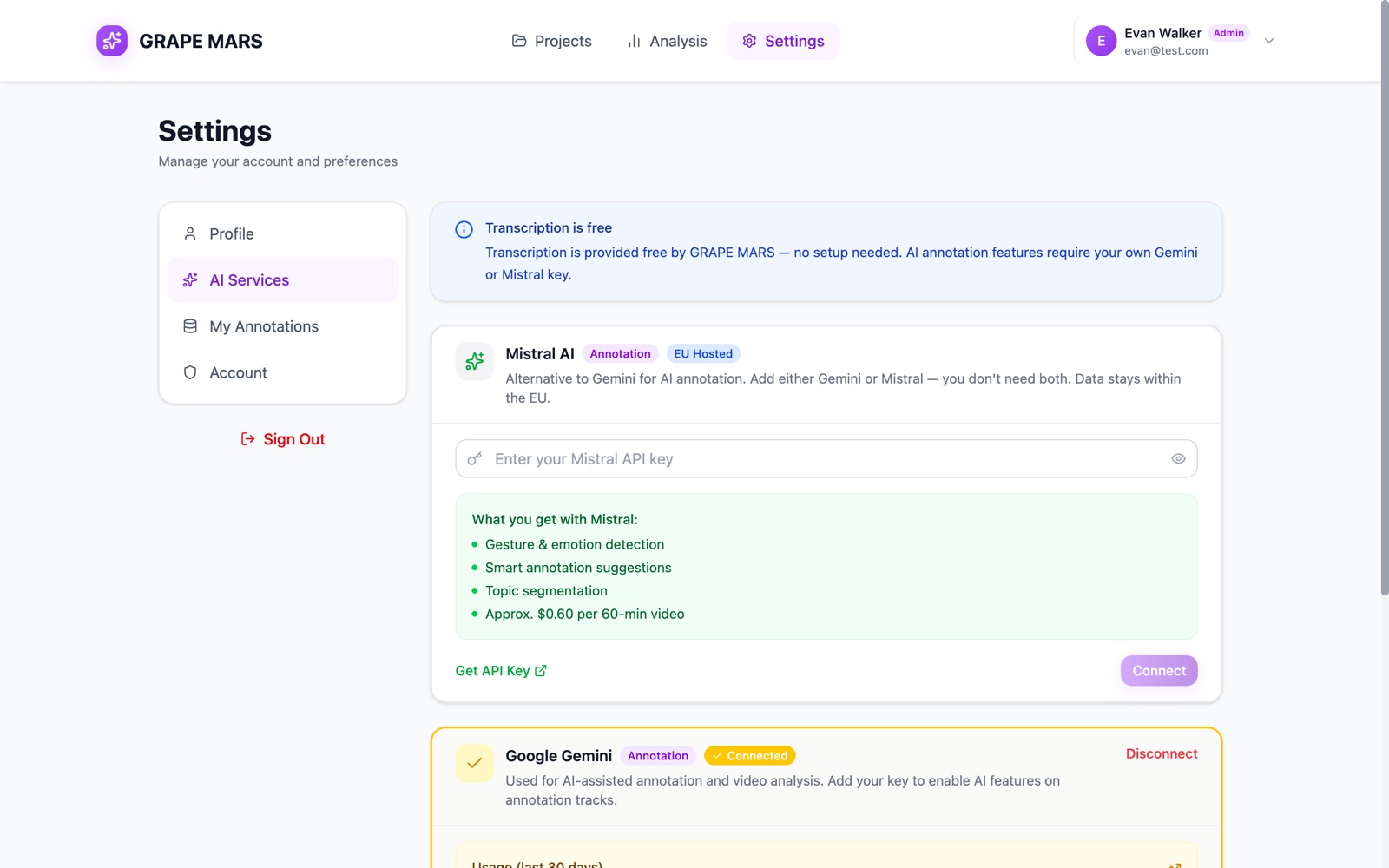Open My Annotations section
This screenshot has height=868, width=1389.
(283, 326)
